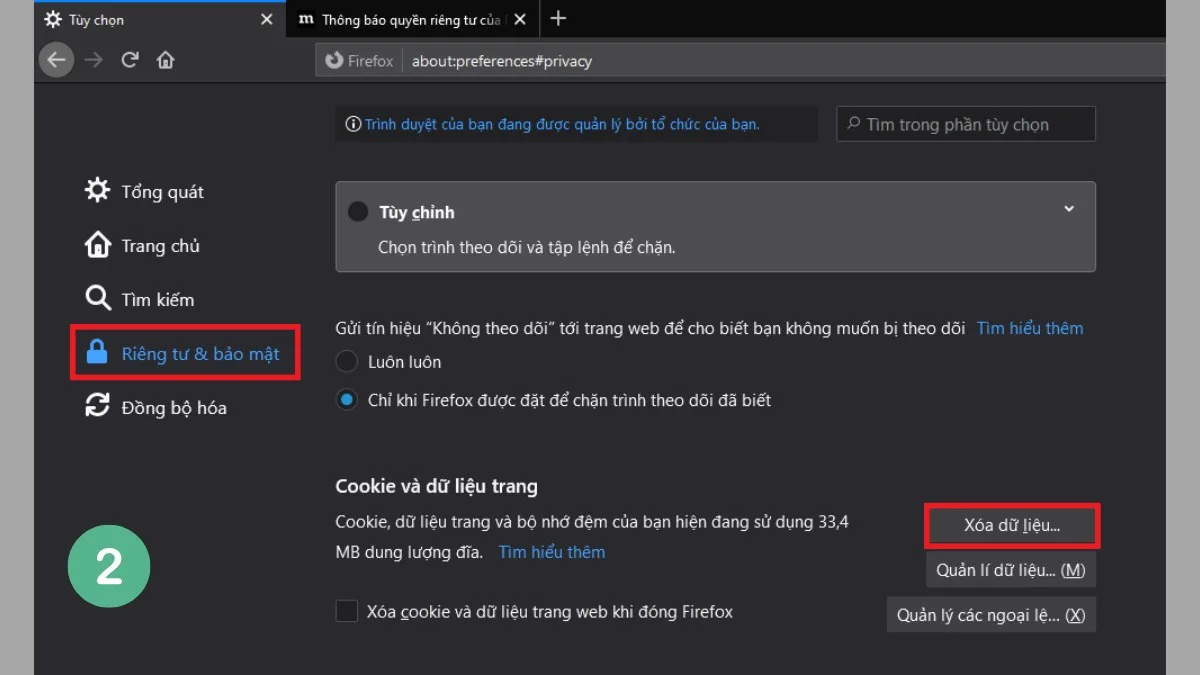The width and height of the screenshot is (1200, 675).
Task: Click the Quản lý các ngoại lệ button
Action: tap(991, 615)
